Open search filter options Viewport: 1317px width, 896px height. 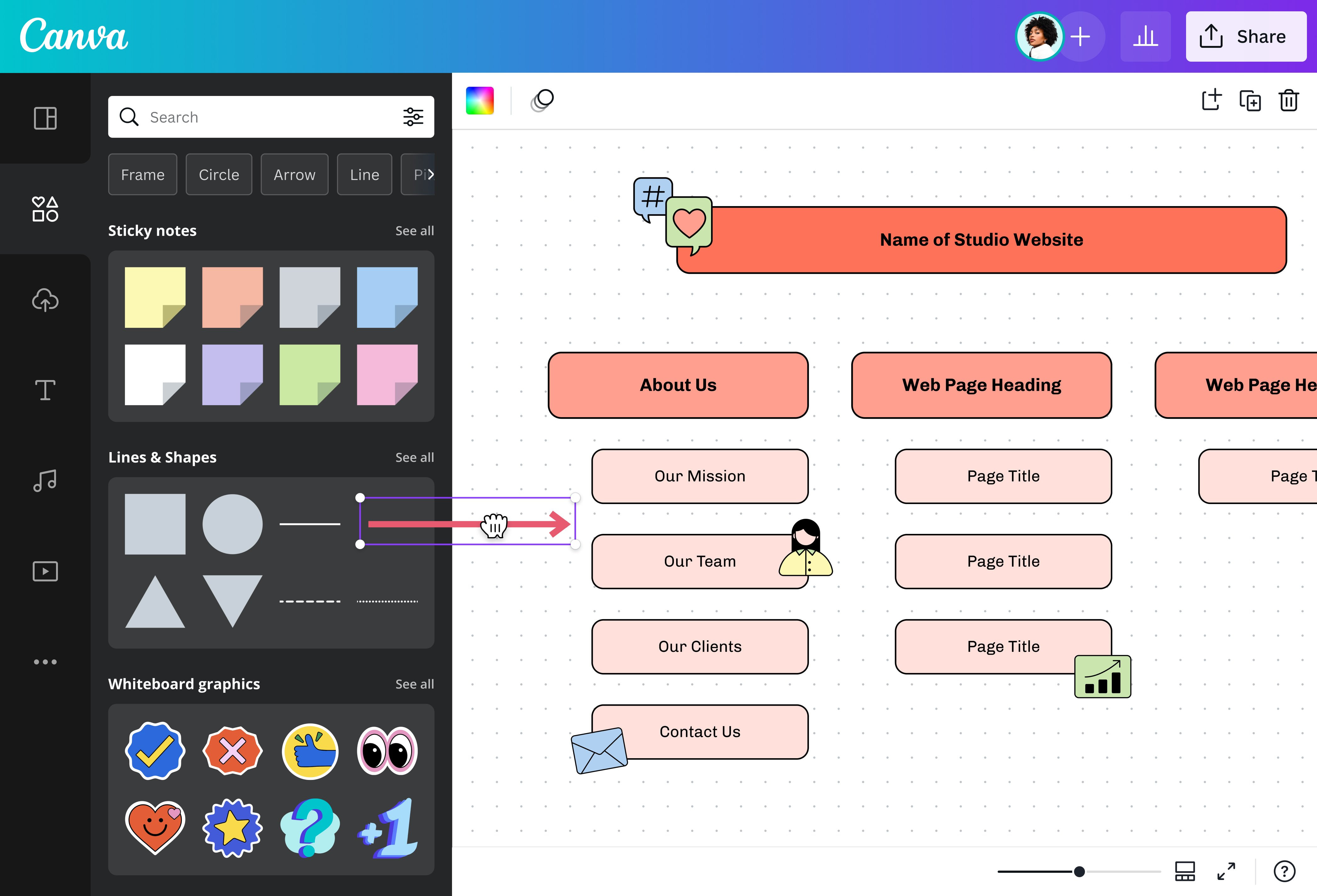413,117
